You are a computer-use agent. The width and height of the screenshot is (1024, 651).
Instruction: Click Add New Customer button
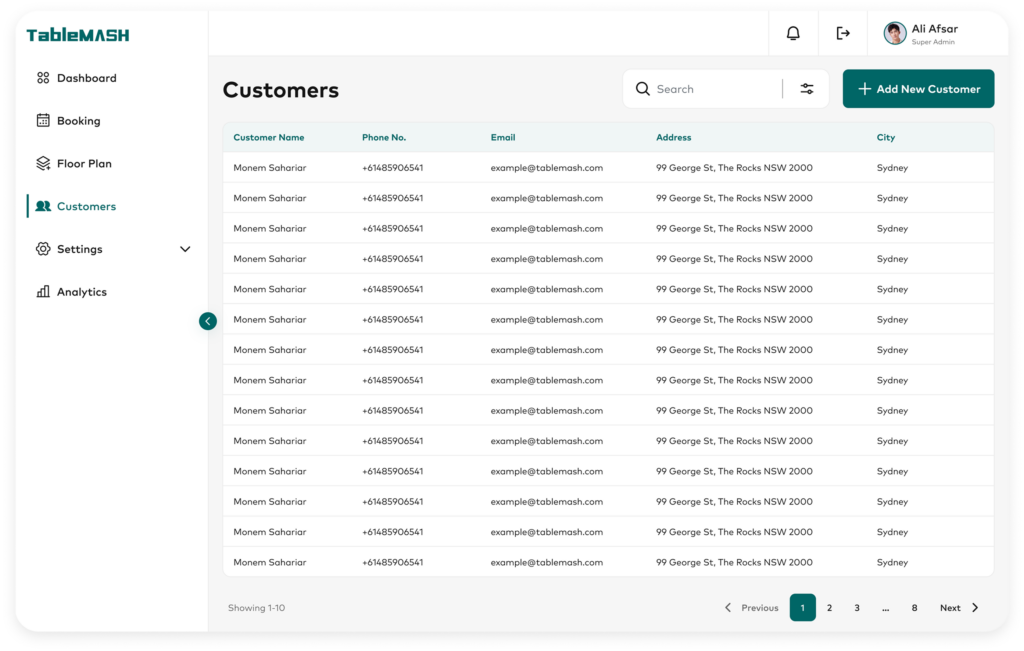[x=918, y=89]
